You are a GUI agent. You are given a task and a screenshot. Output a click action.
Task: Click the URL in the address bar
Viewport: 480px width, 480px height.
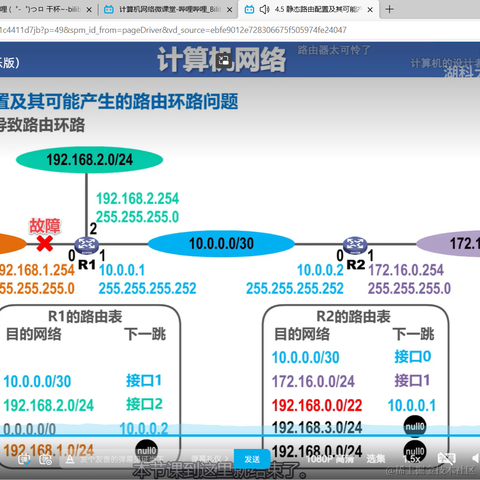click(173, 30)
